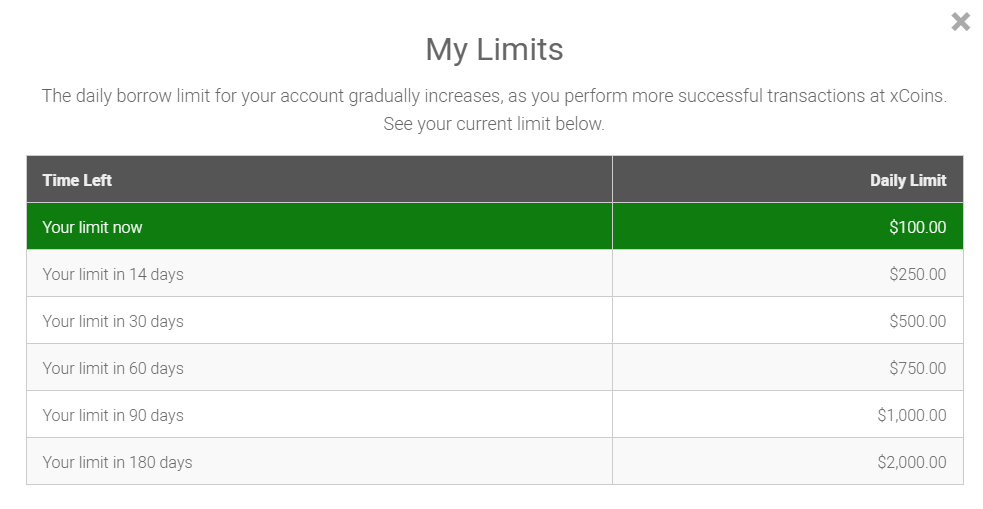The height and width of the screenshot is (509, 983).
Task: Select 'Your limit in 180 days' cell
Action: tap(117, 462)
